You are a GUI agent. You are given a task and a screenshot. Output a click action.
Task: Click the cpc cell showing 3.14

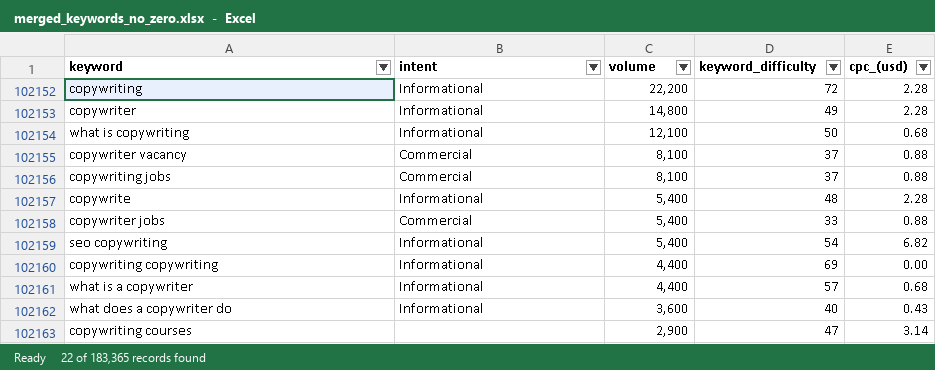pos(890,332)
